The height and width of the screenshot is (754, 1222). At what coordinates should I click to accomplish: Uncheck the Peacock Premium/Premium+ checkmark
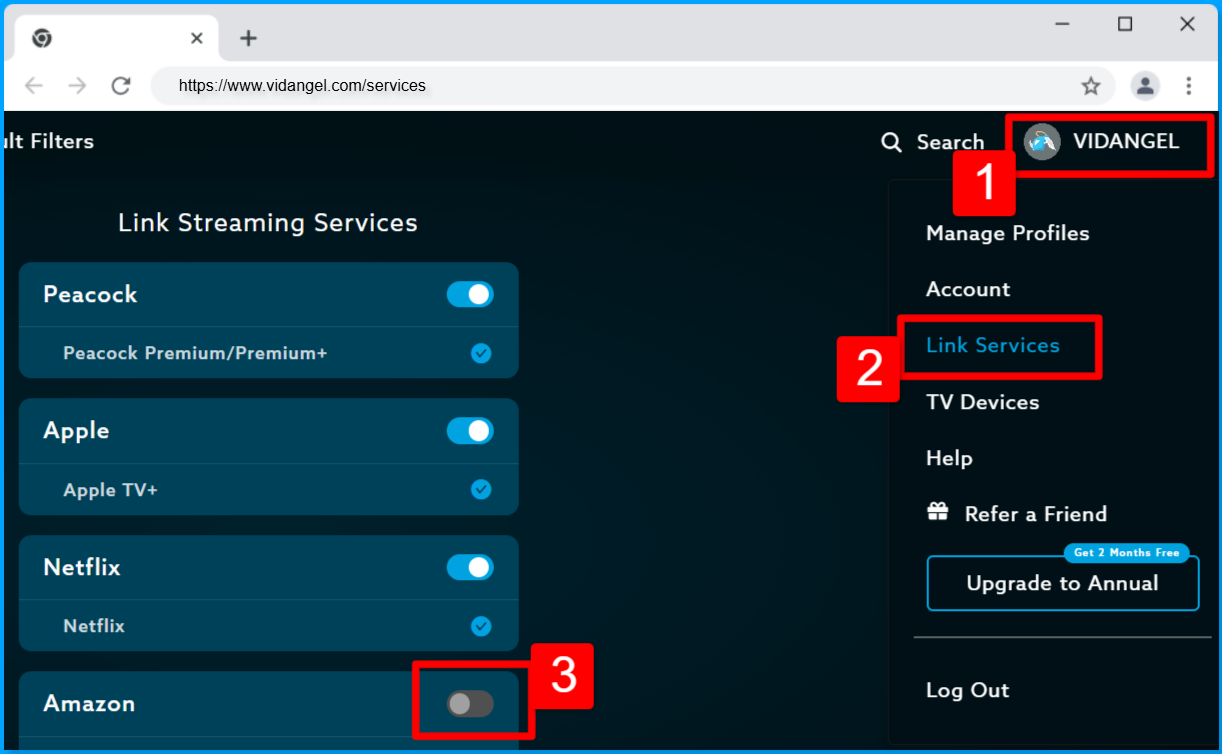point(481,353)
